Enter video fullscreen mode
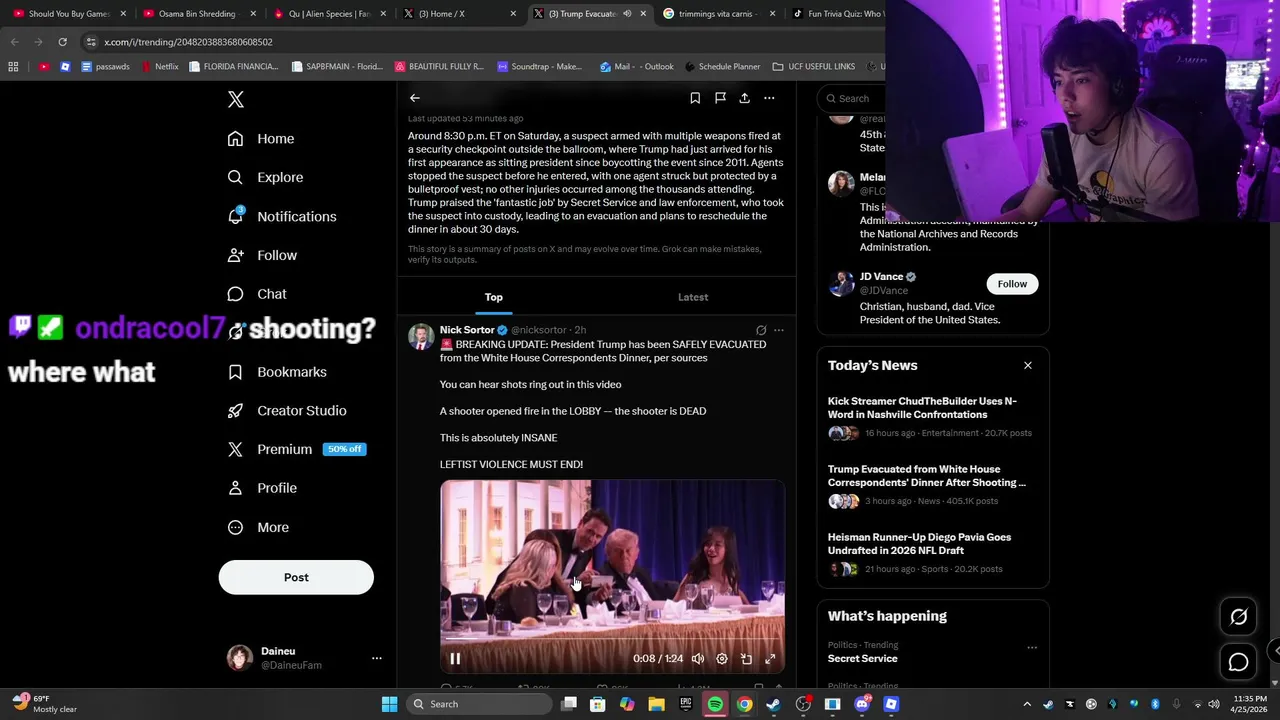The width and height of the screenshot is (1280, 720). coord(770,659)
